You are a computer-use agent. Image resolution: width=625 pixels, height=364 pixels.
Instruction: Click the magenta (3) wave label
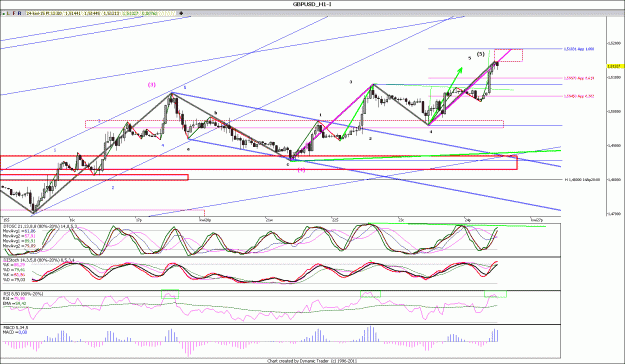(152, 85)
